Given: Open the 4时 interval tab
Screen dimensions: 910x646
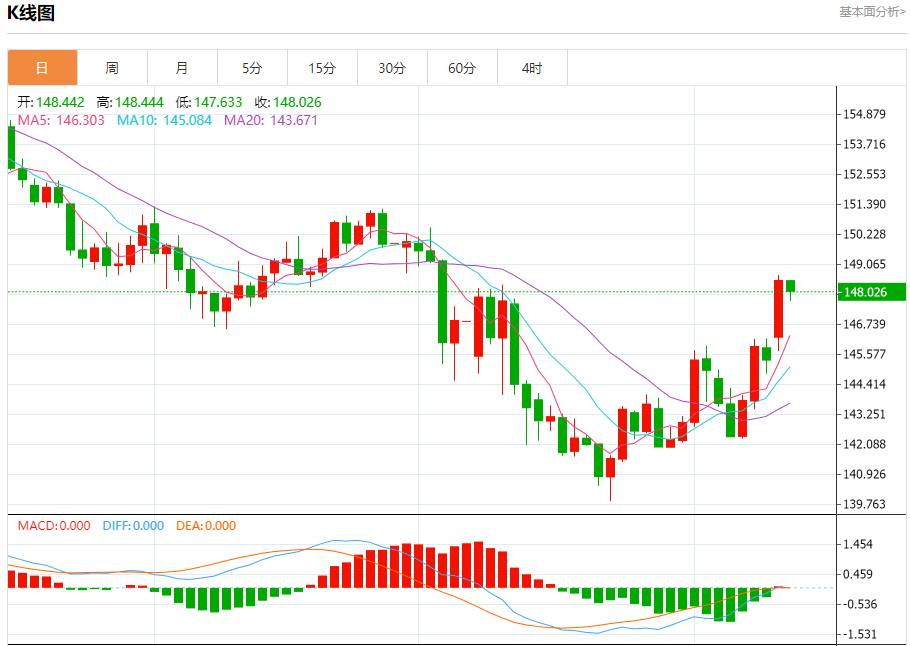Looking at the screenshot, I should [x=532, y=68].
